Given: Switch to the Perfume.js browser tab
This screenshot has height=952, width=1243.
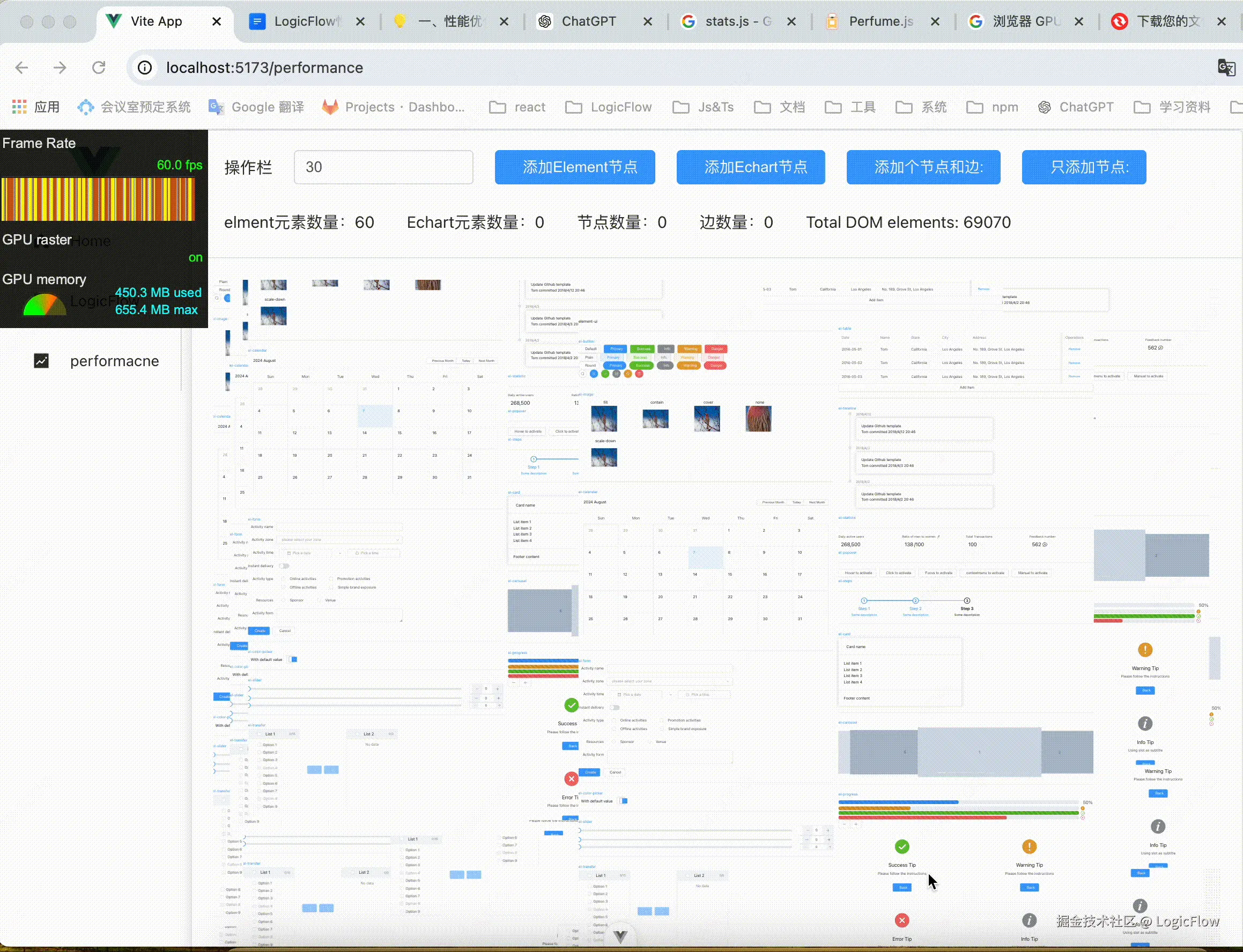Looking at the screenshot, I should (881, 21).
